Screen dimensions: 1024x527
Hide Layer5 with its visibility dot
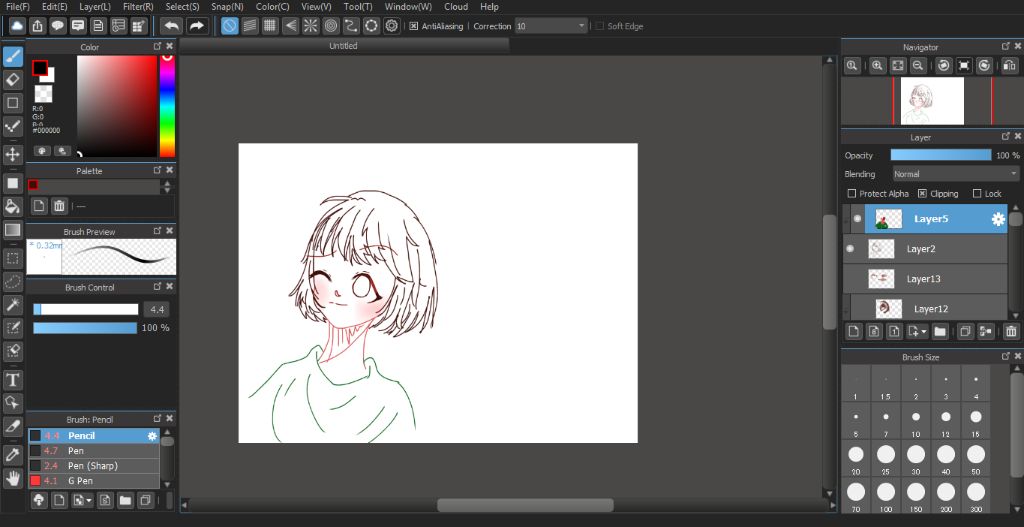pyautogui.click(x=857, y=219)
